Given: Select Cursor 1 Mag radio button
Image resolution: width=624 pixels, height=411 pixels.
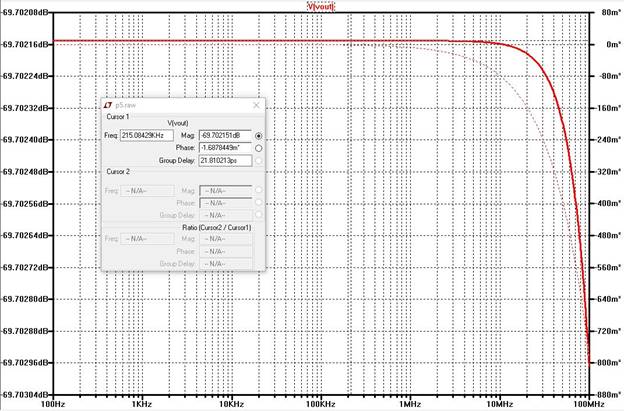Looking at the screenshot, I should (259, 136).
